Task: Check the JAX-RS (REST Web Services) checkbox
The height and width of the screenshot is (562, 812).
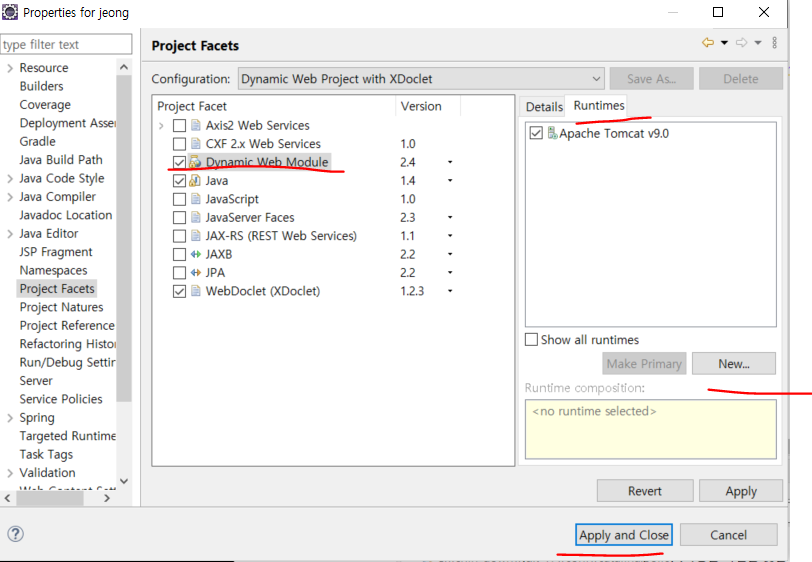Action: [x=179, y=236]
